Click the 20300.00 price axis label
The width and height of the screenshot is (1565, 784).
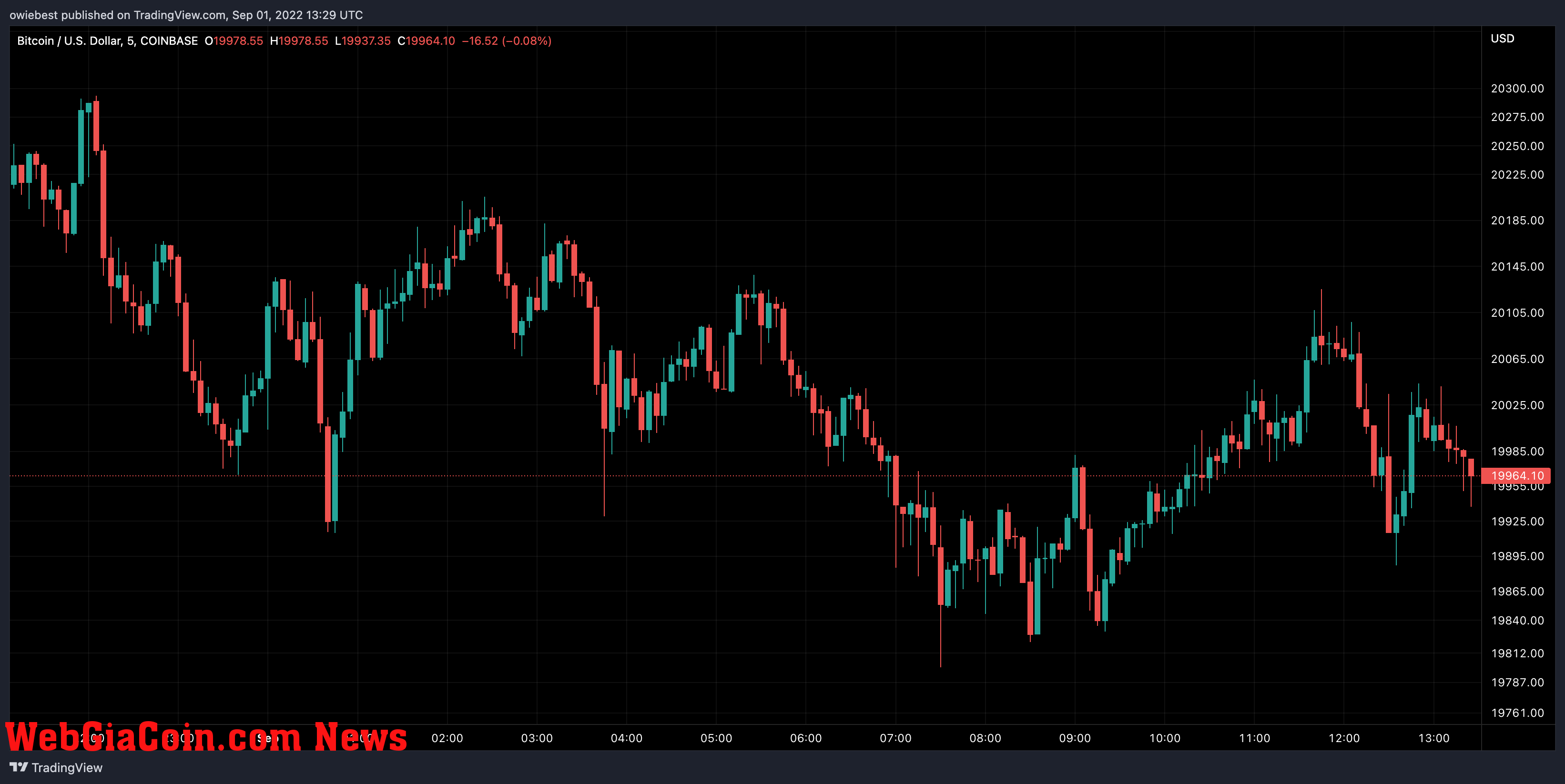pos(1517,89)
